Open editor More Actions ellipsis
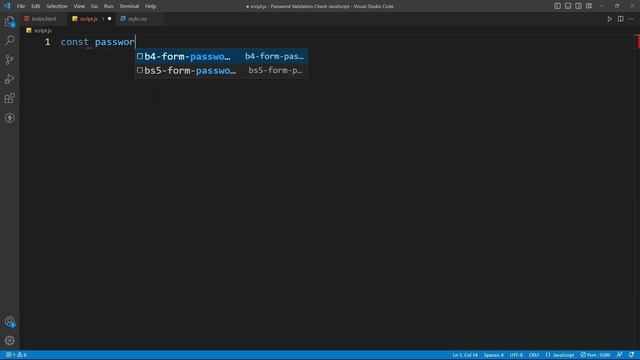This screenshot has width=640, height=360. (x=631, y=19)
